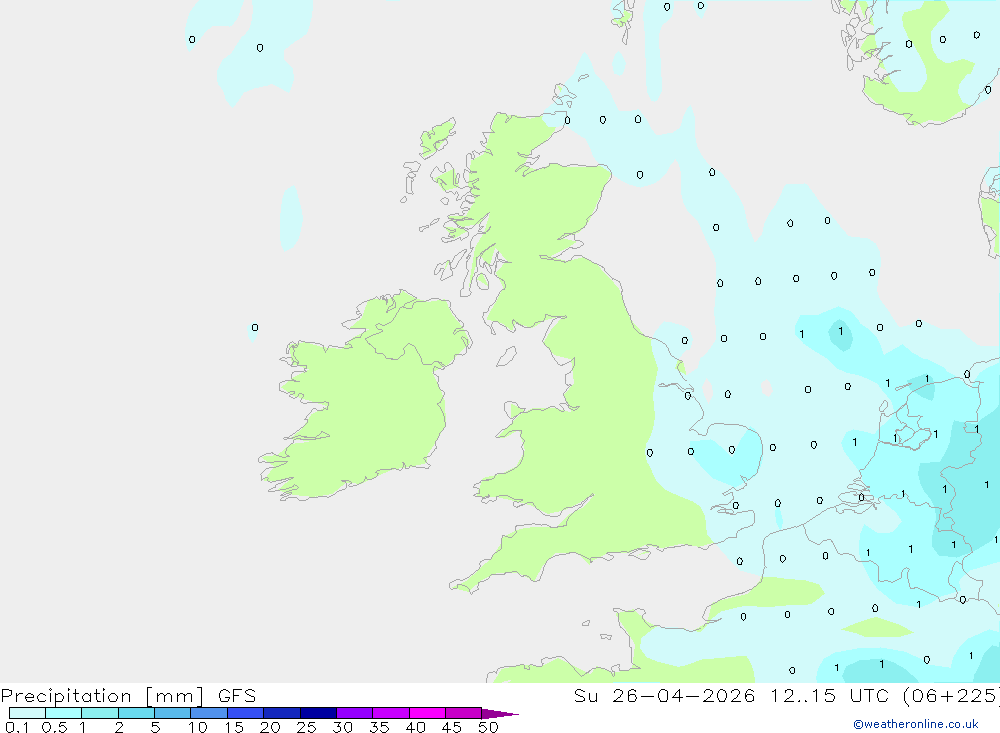The image size is (1000, 733).
Task: Pick the 30–35 mm purple legend swatch
Action: 355,713
